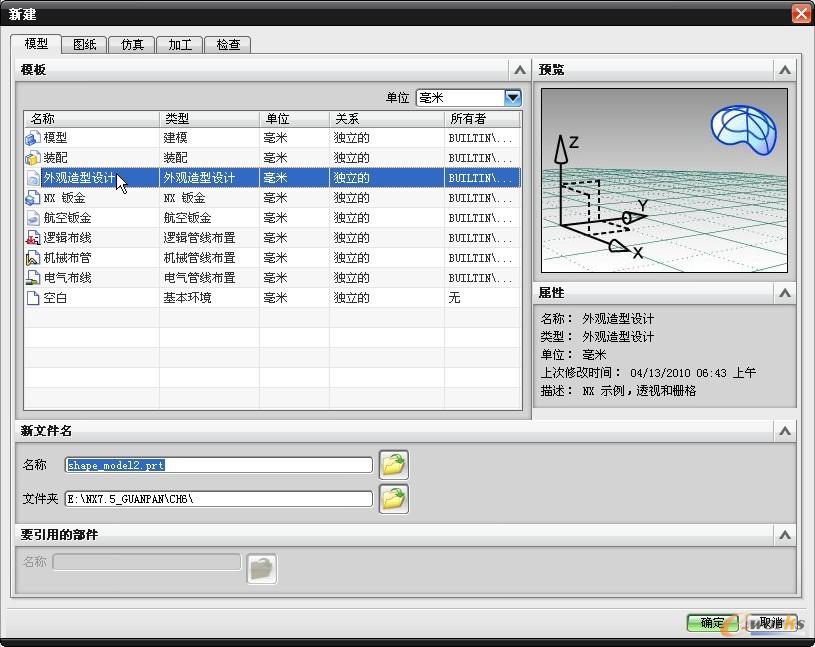815x647 pixels.
Task: Open the 仿真 simulation tab
Action: pos(132,45)
